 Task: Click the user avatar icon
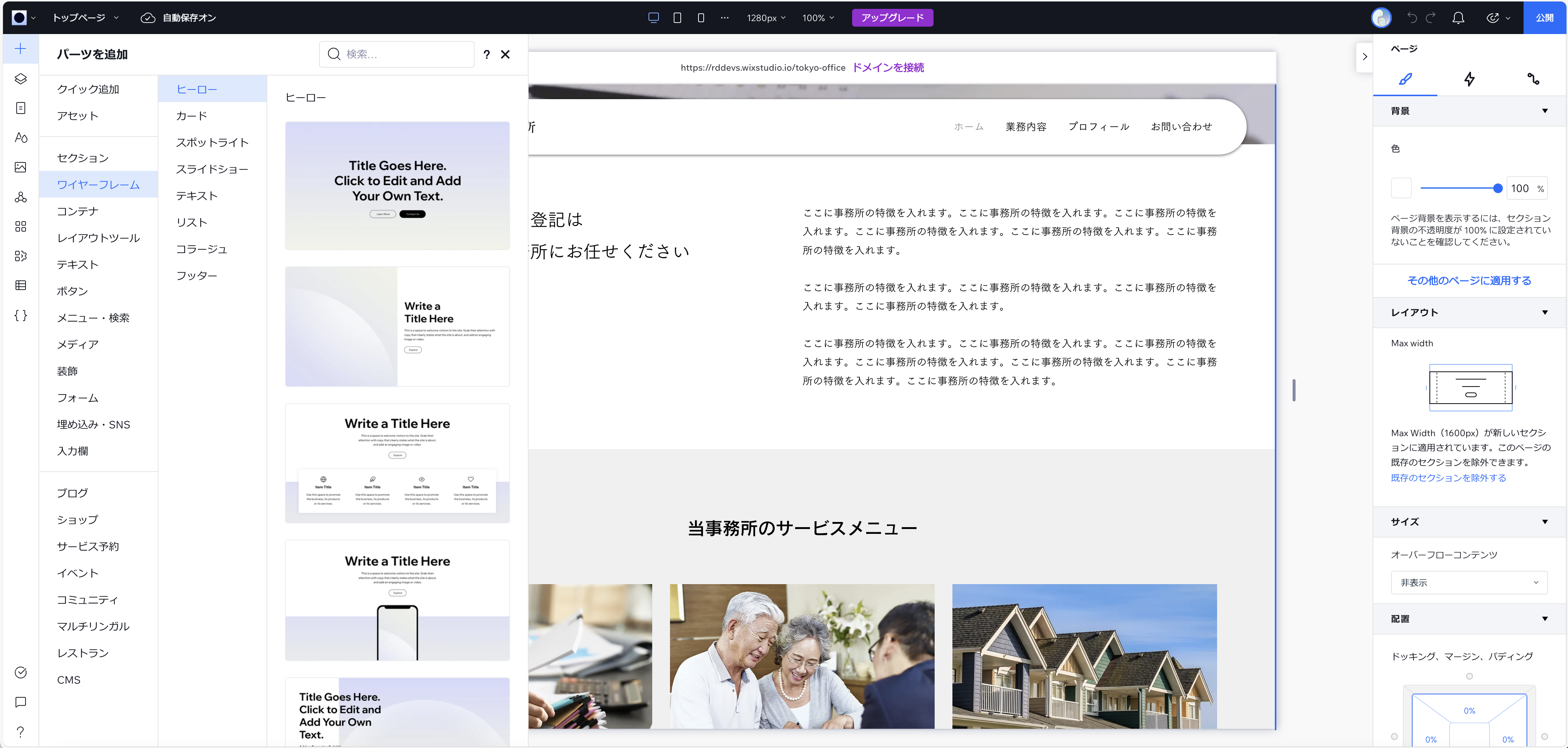click(x=1381, y=18)
